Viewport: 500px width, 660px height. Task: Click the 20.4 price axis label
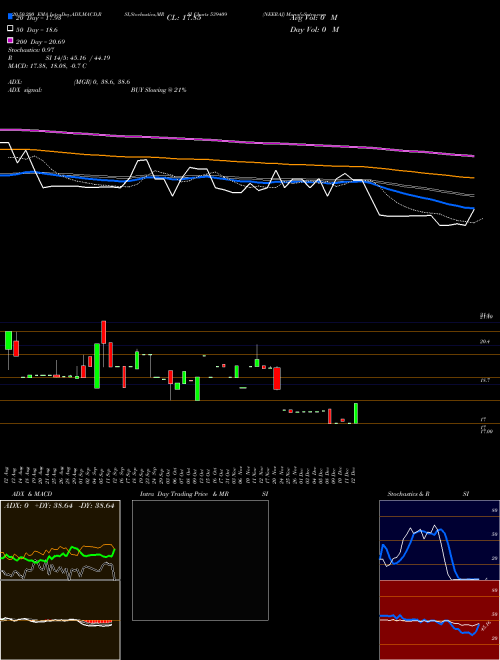485,342
